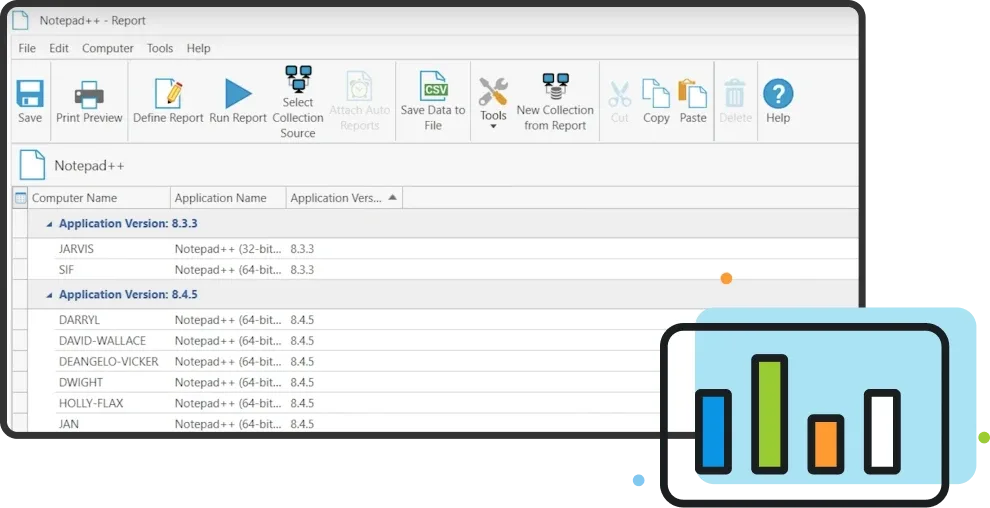The height and width of the screenshot is (508, 990).
Task: Open the Tools menu in menu bar
Action: (160, 48)
